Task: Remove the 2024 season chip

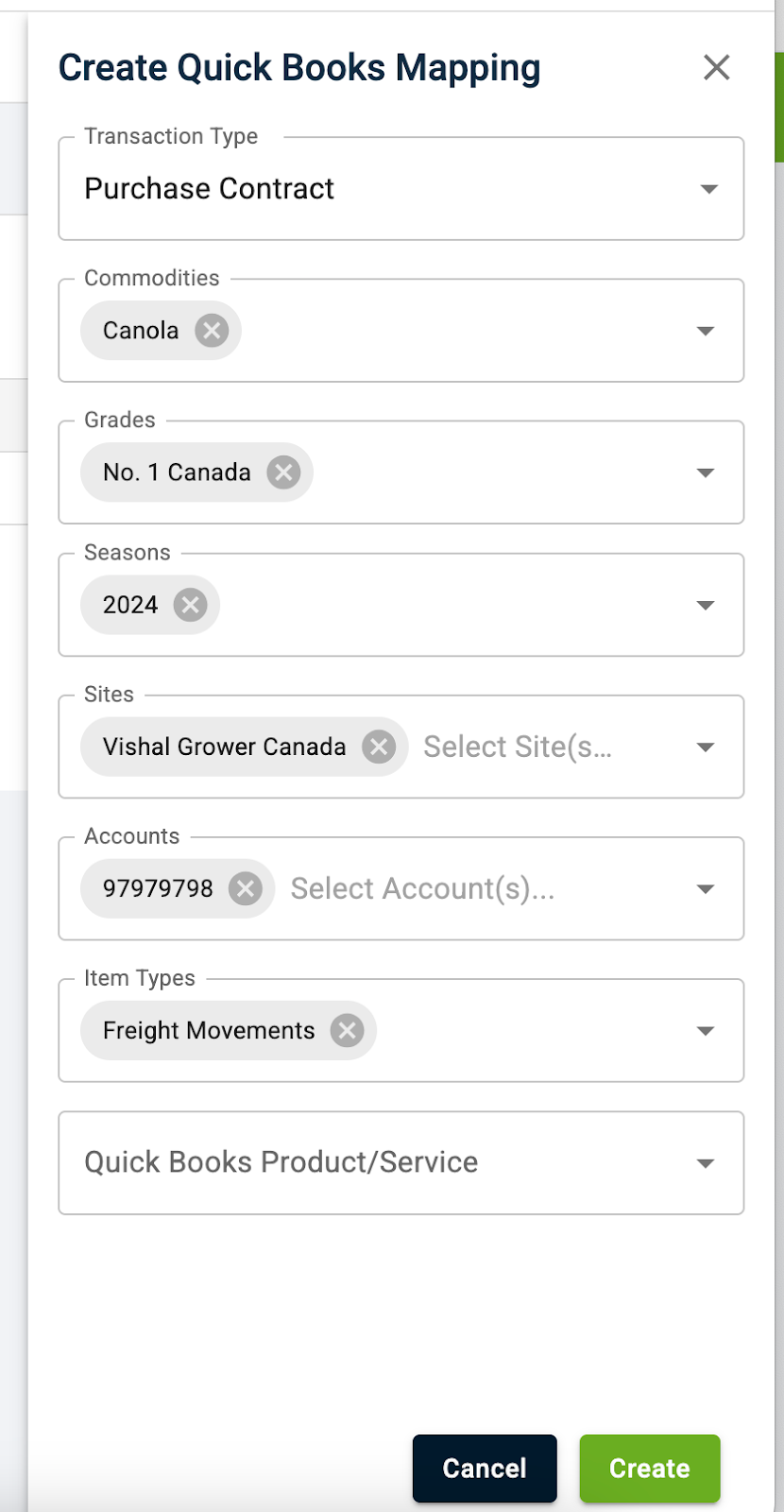Action: [190, 605]
